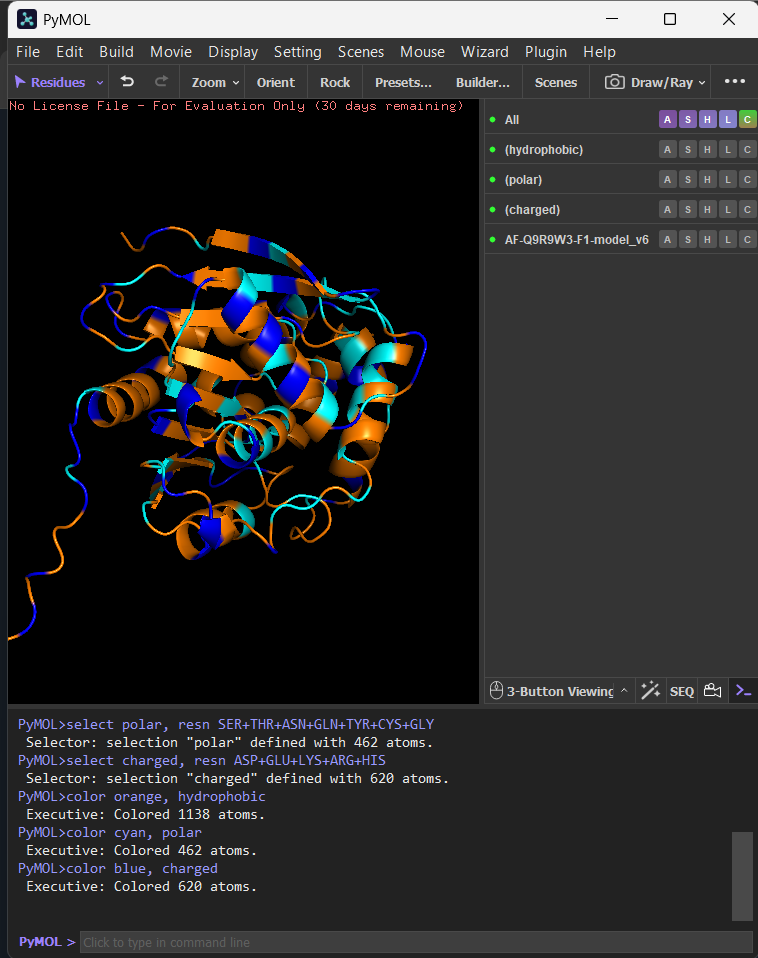
Task: Open the three-dots overflow menu
Action: point(734,81)
